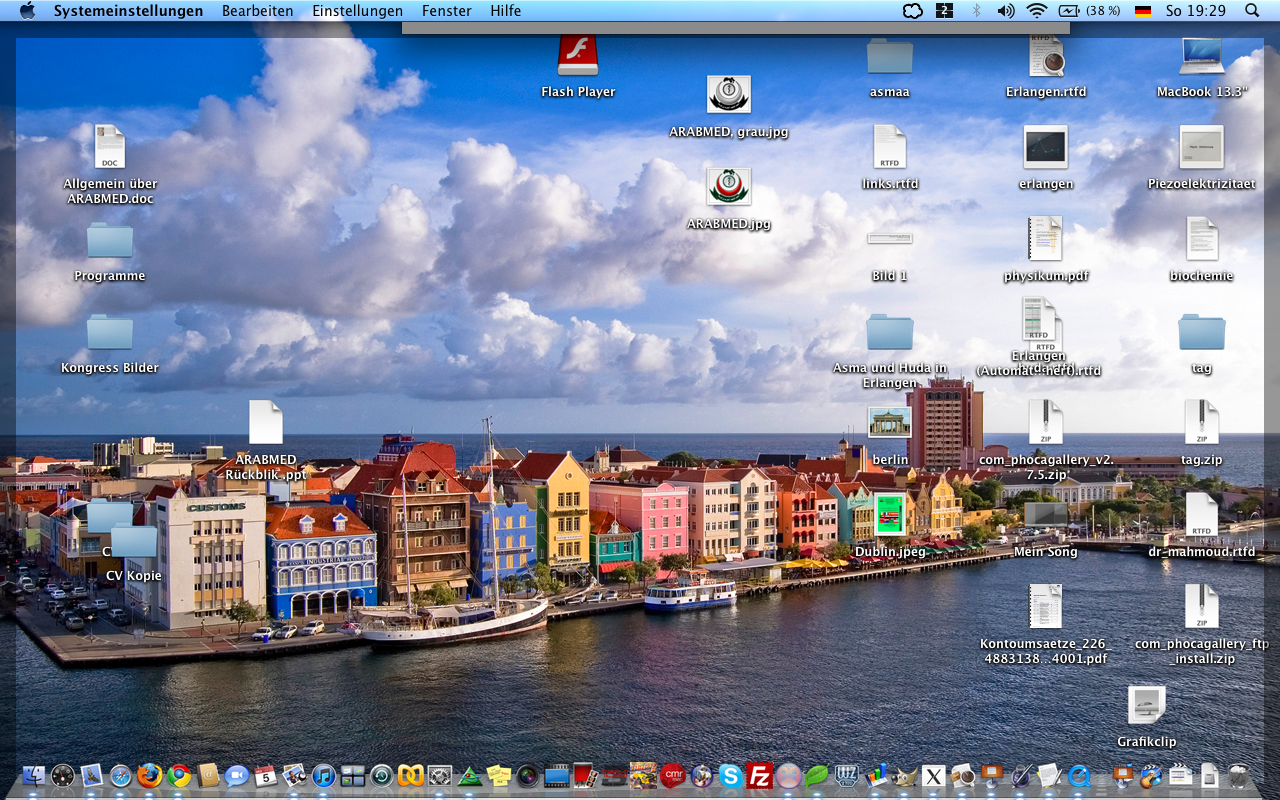The width and height of the screenshot is (1280, 800).
Task: Open Firefox from the dock
Action: click(150, 775)
